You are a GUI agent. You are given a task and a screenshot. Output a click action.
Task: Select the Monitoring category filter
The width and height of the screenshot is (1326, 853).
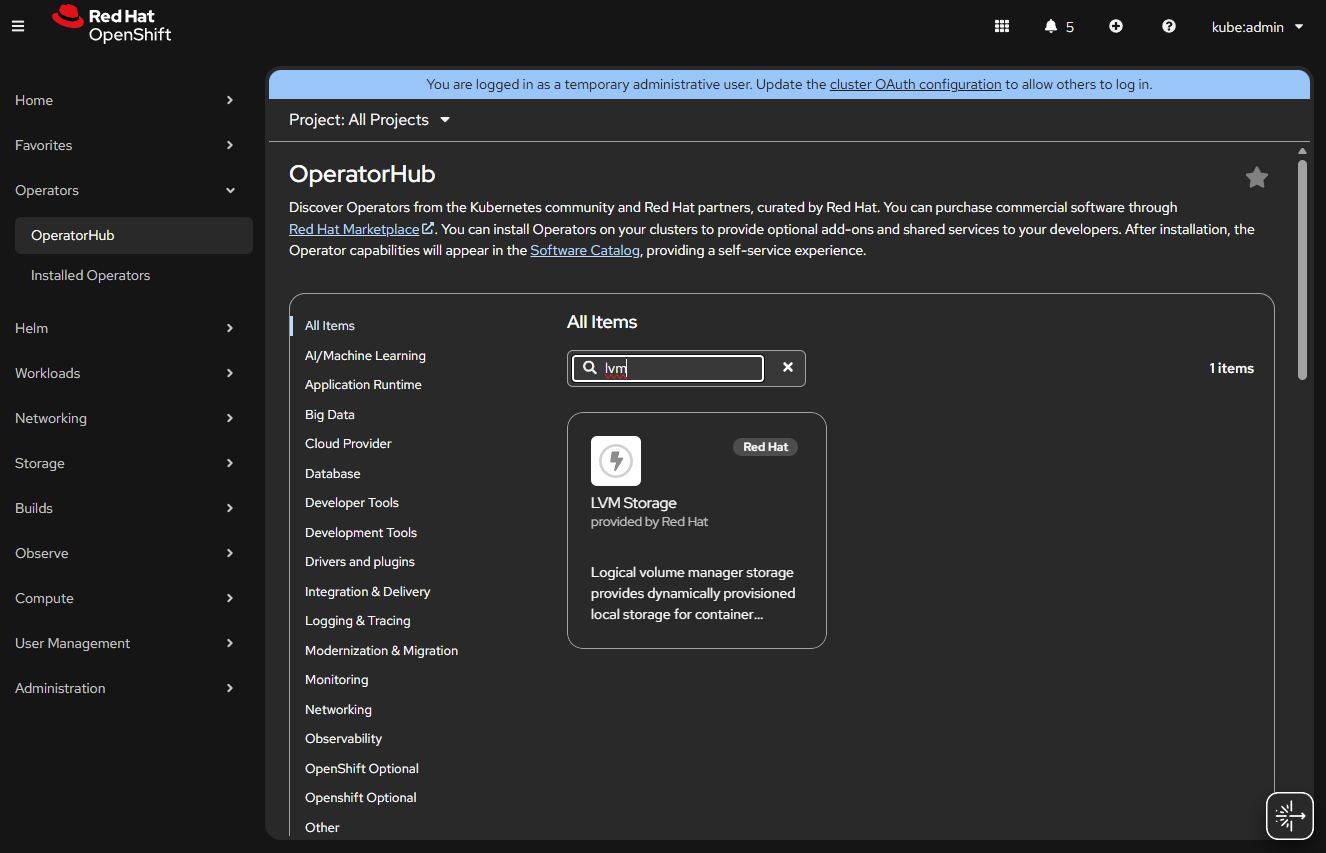click(336, 680)
